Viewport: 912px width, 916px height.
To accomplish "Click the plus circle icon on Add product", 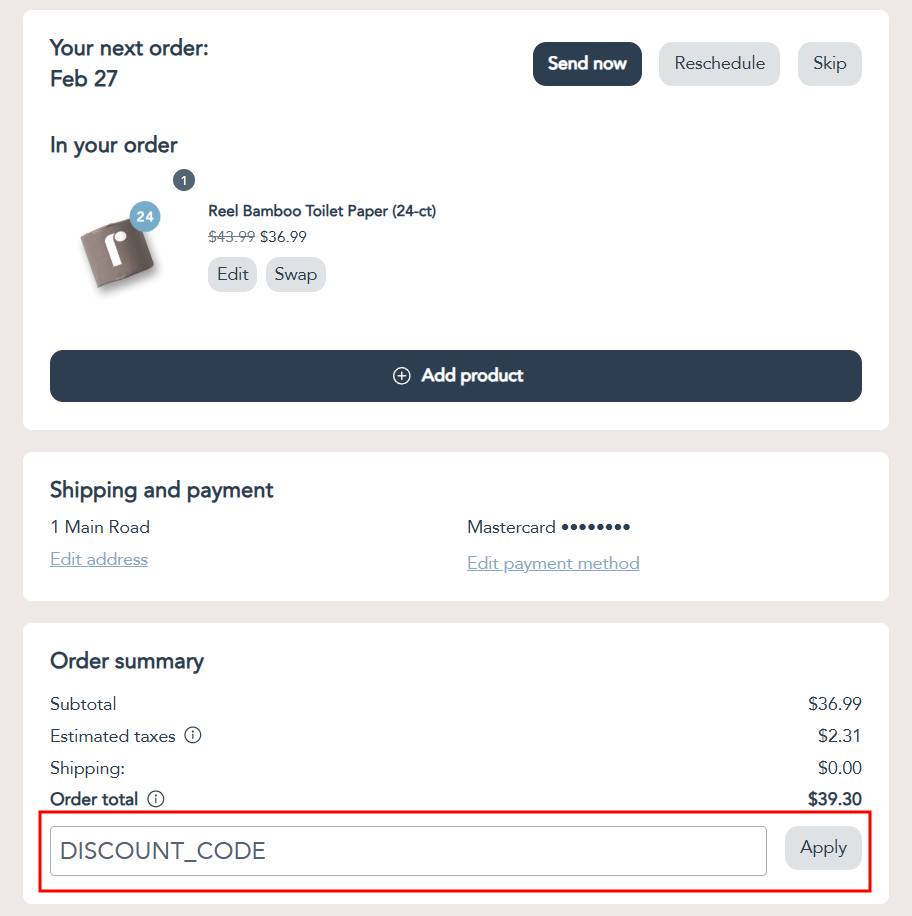I will click(x=402, y=376).
